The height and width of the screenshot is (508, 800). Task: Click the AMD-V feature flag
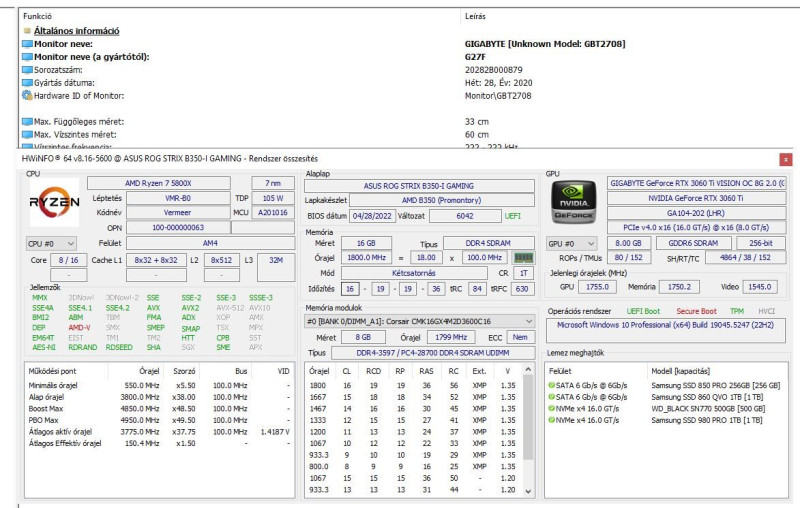[79, 327]
